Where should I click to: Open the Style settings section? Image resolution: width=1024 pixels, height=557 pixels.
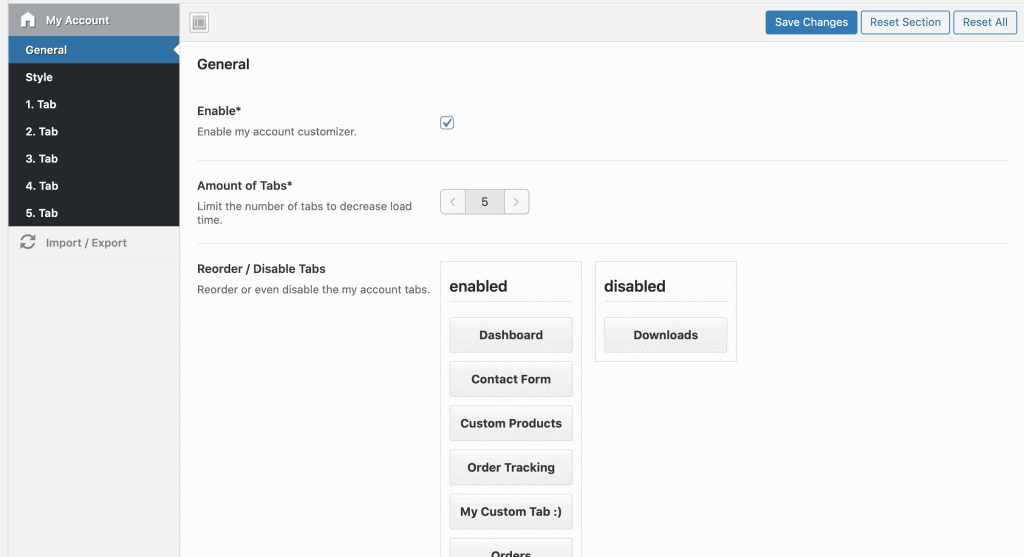93,77
